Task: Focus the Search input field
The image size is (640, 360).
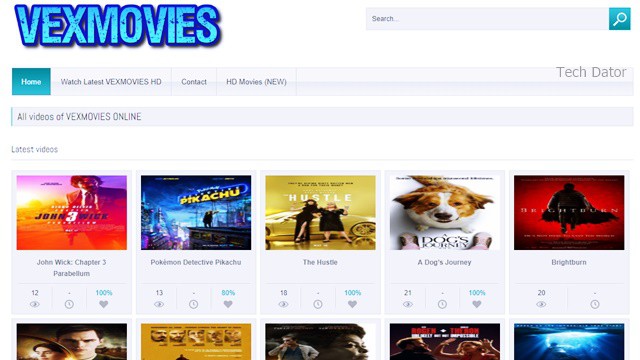Action: pos(487,19)
